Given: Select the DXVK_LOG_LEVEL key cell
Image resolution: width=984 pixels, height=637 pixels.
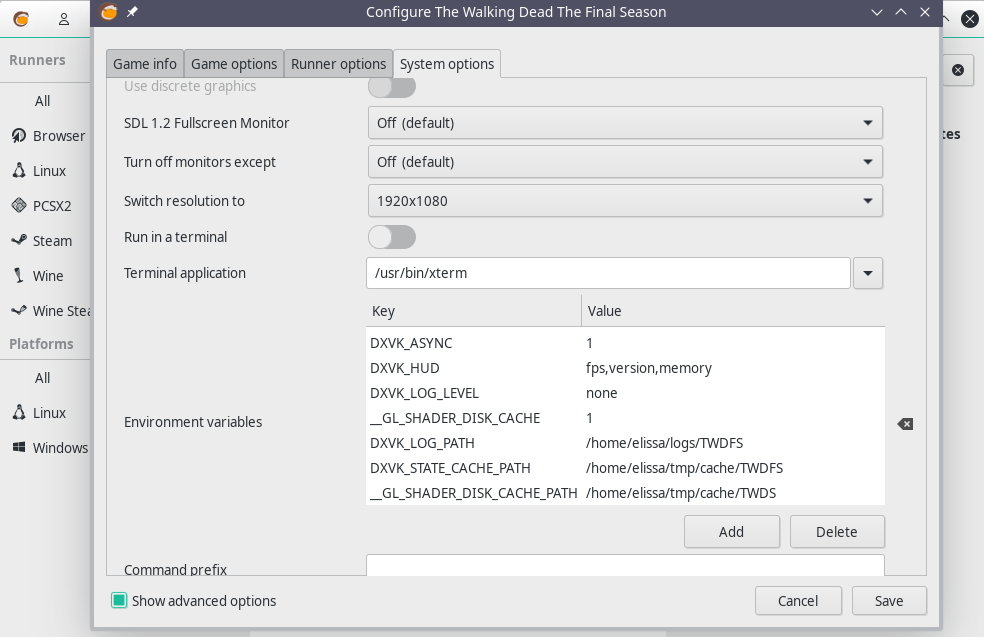Looking at the screenshot, I should coord(424,393).
